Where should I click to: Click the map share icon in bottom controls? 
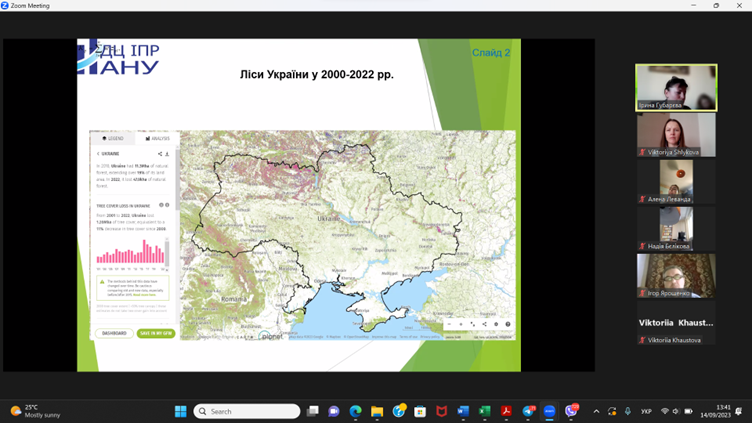[484, 324]
